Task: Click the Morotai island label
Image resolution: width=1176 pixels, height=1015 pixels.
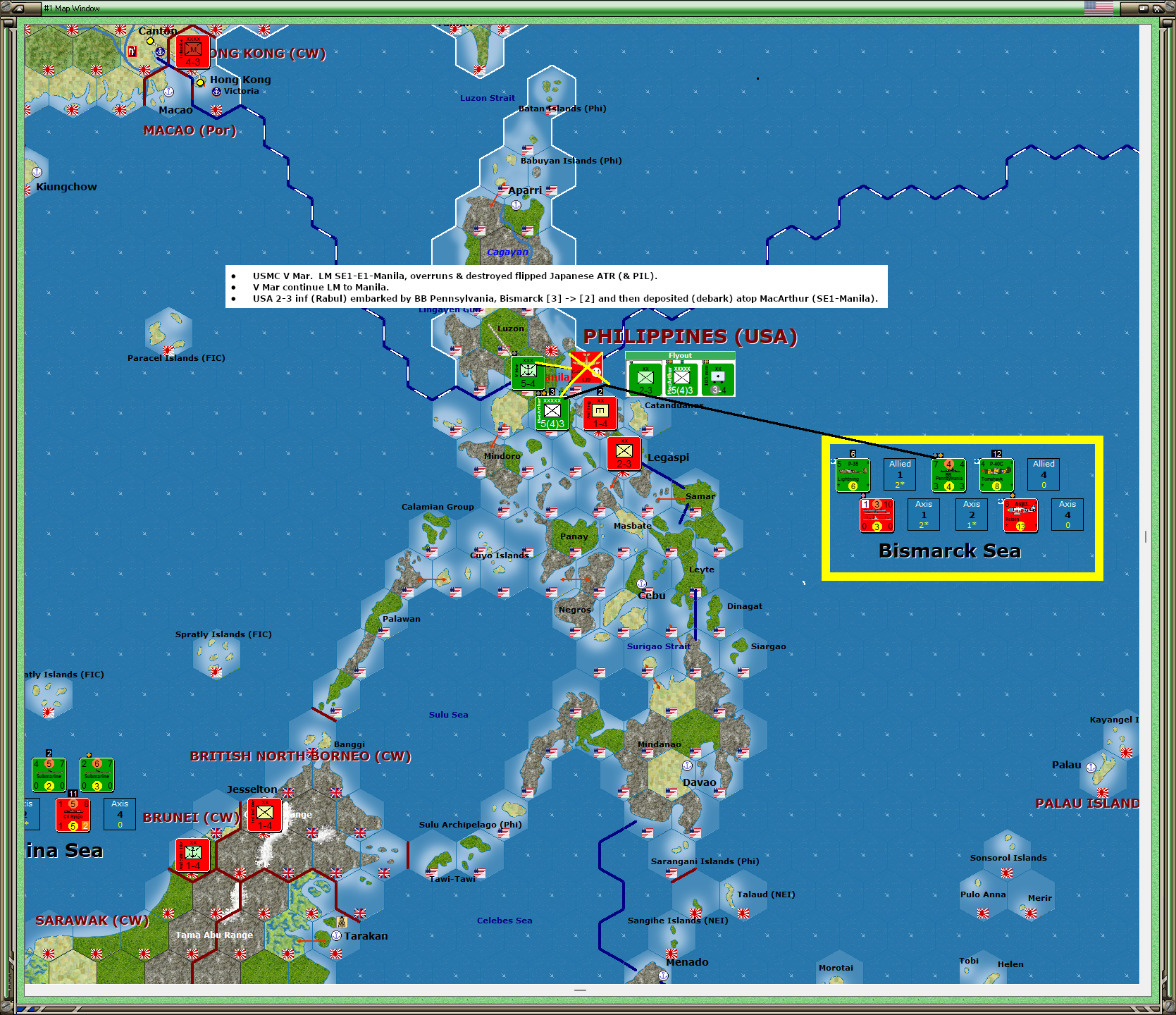Action: coord(836,968)
